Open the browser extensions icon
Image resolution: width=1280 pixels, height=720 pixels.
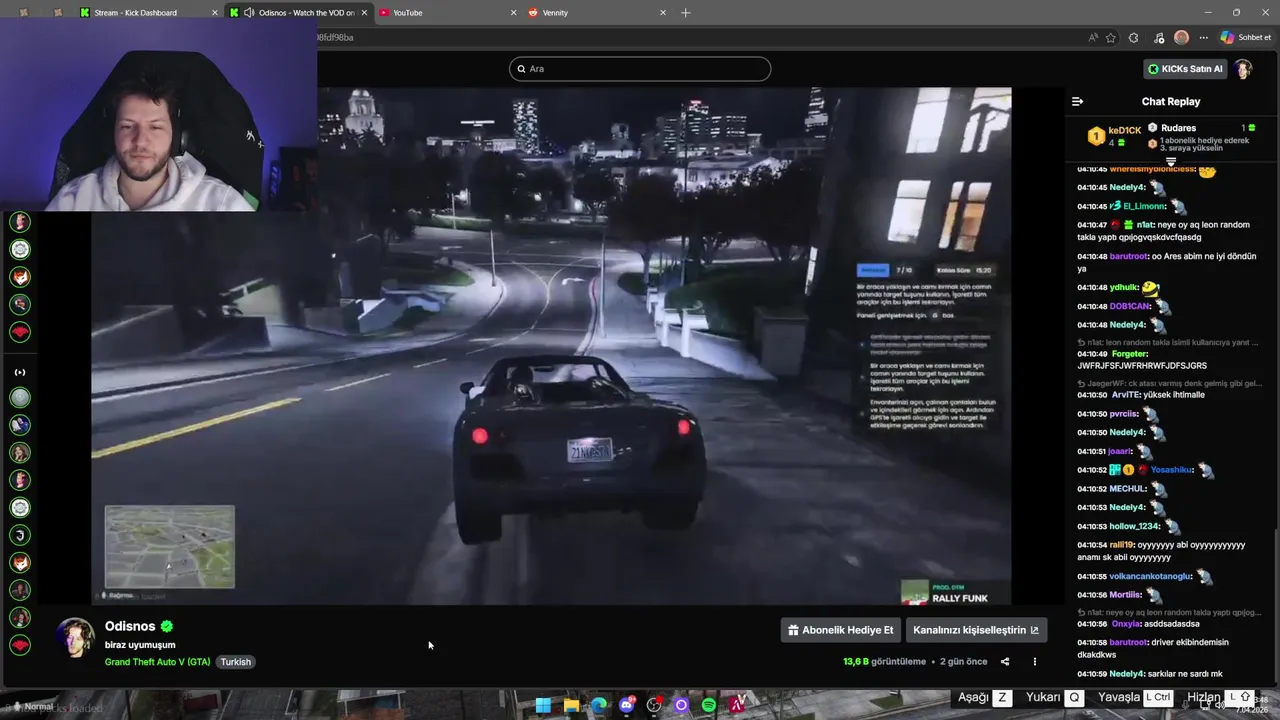[1133, 38]
